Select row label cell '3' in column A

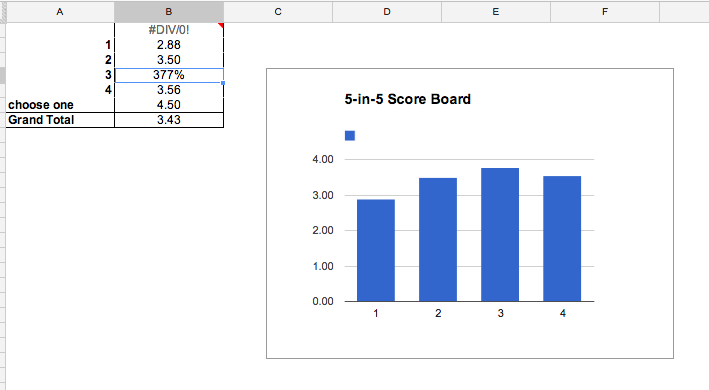[60, 75]
